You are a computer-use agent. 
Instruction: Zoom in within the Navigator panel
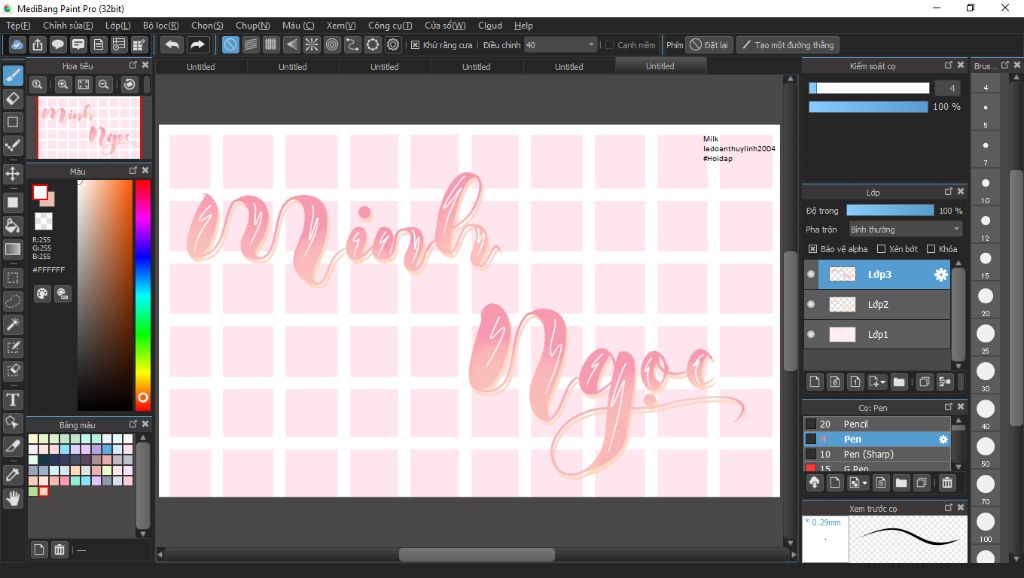pos(63,84)
